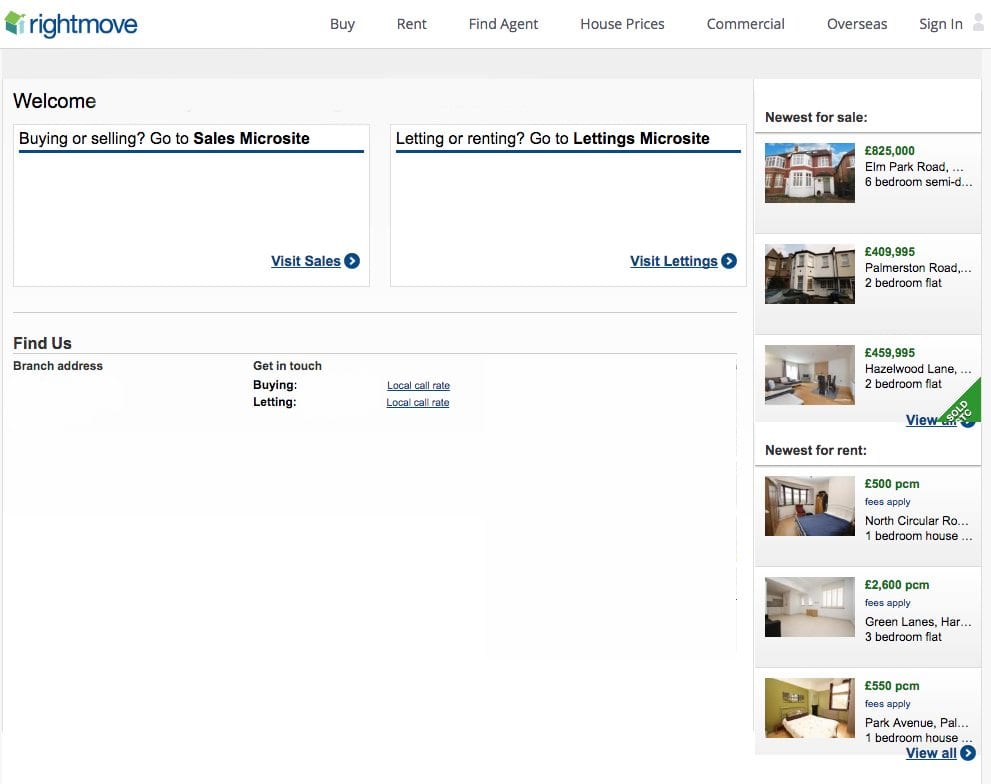Open the House Prices section

pyautogui.click(x=622, y=23)
